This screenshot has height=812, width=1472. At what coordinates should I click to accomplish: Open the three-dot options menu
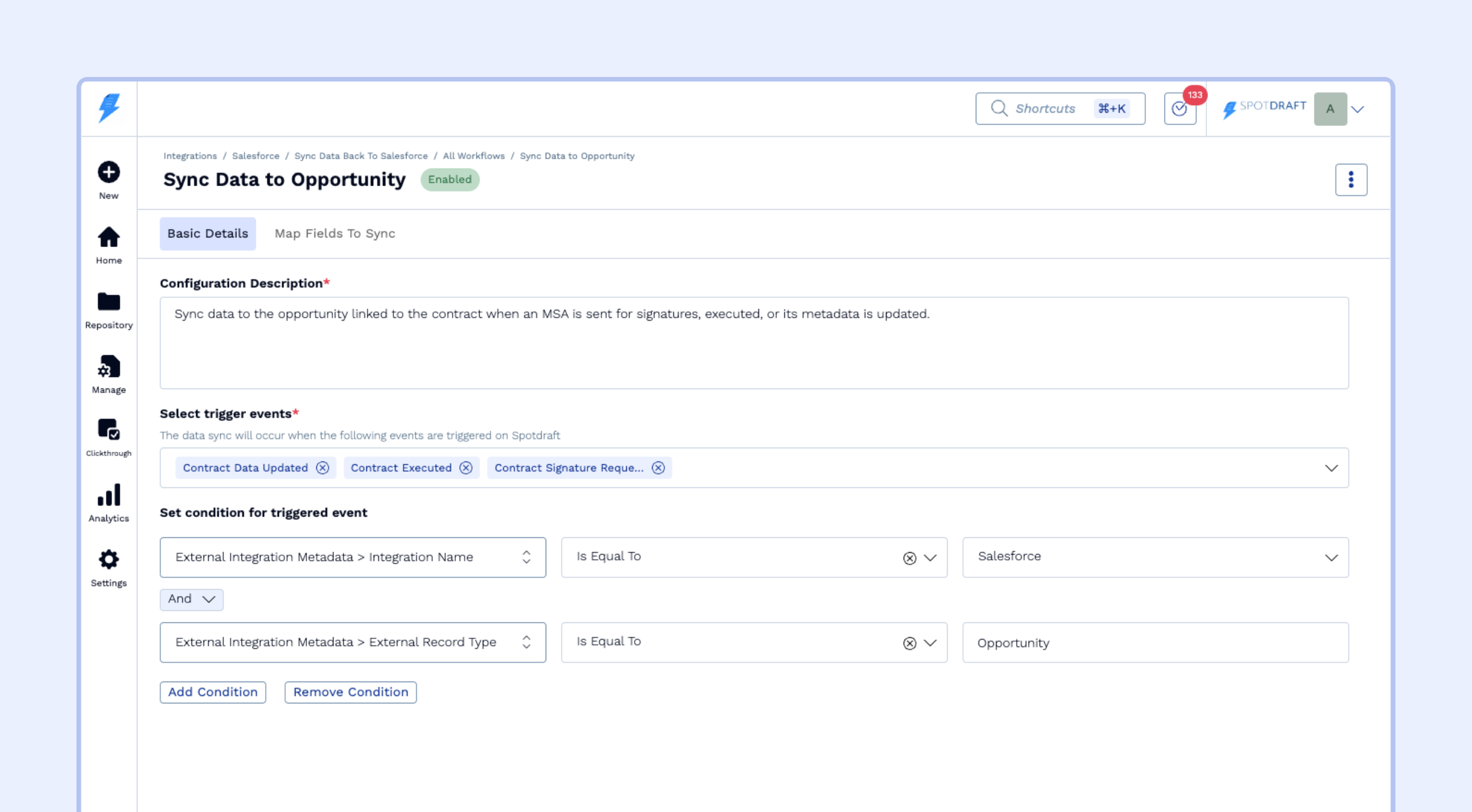pyautogui.click(x=1351, y=180)
